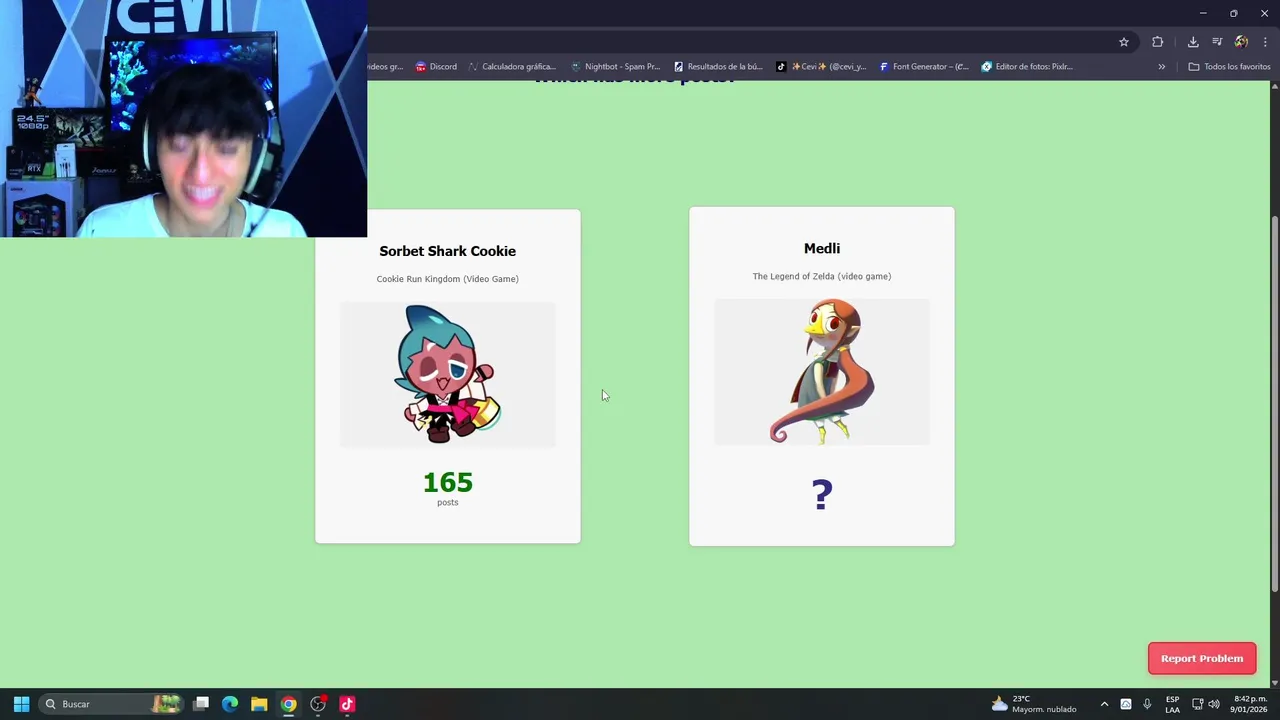Select the Sorbet Shark Cookie card title

(447, 251)
